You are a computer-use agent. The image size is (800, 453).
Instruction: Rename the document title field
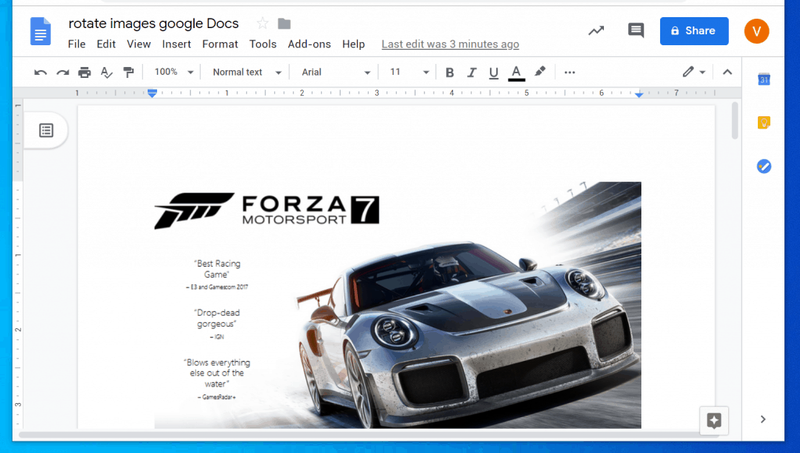(x=154, y=23)
